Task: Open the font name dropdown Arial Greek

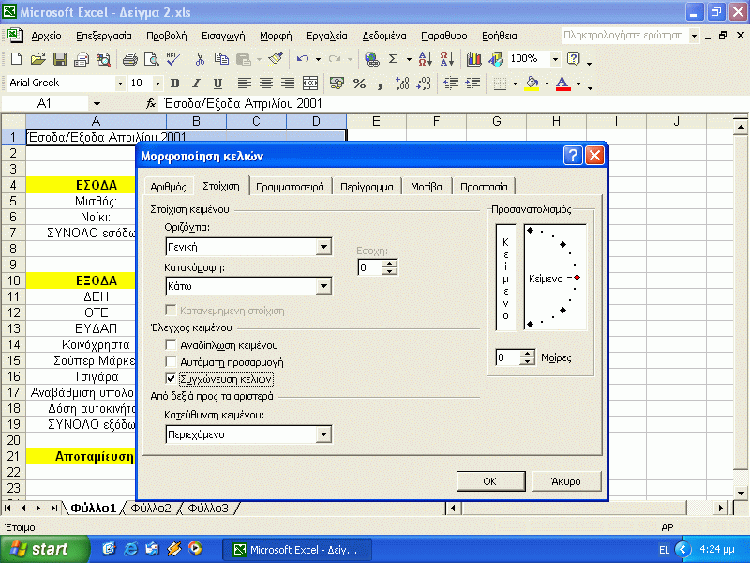Action: pyautogui.click(x=120, y=84)
